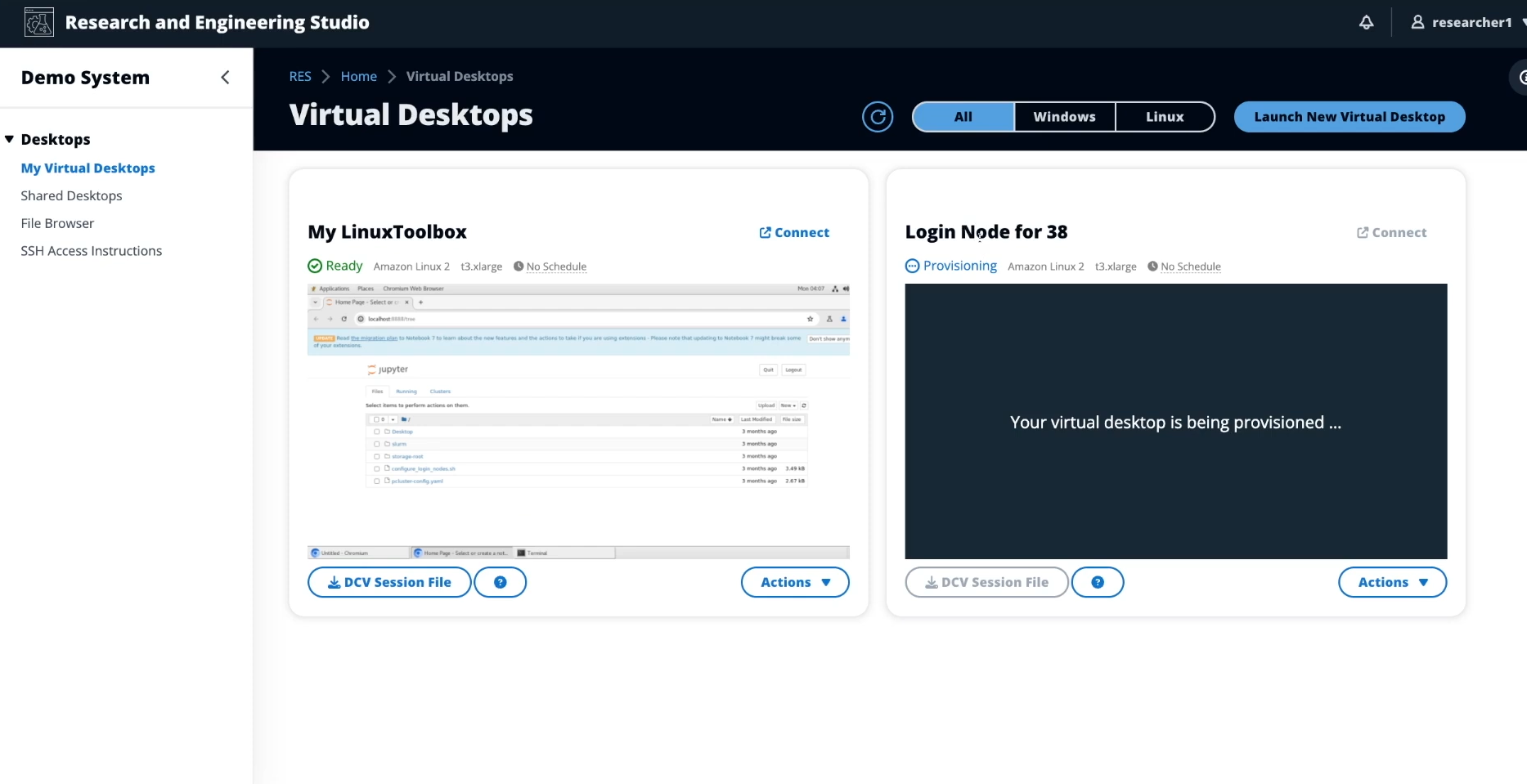The image size is (1527, 784).
Task: Click the researcher1 profile icon
Action: coord(1417,22)
